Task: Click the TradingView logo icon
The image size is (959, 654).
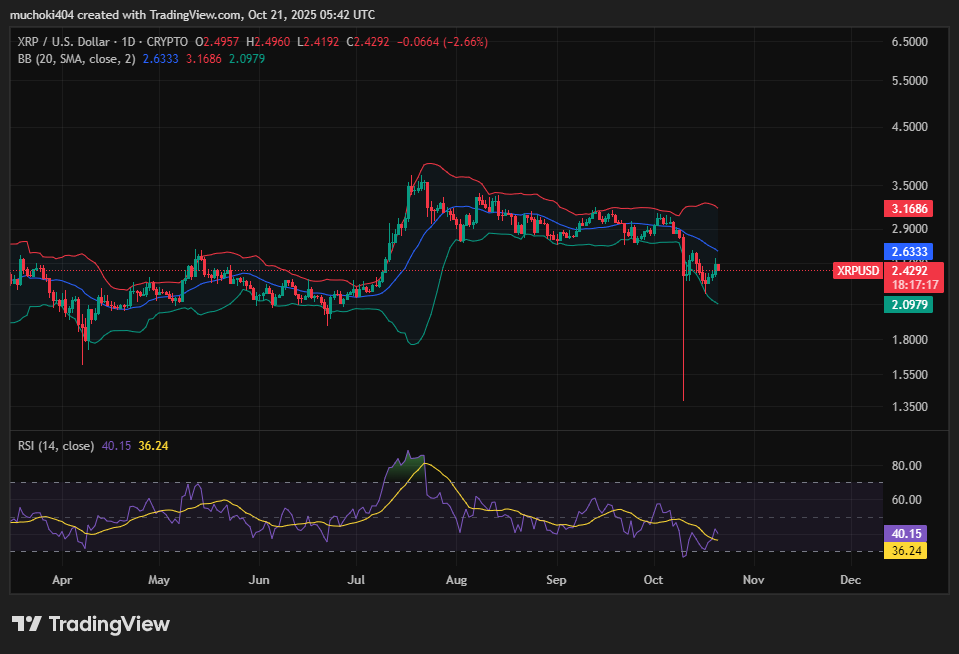Action: [27, 624]
